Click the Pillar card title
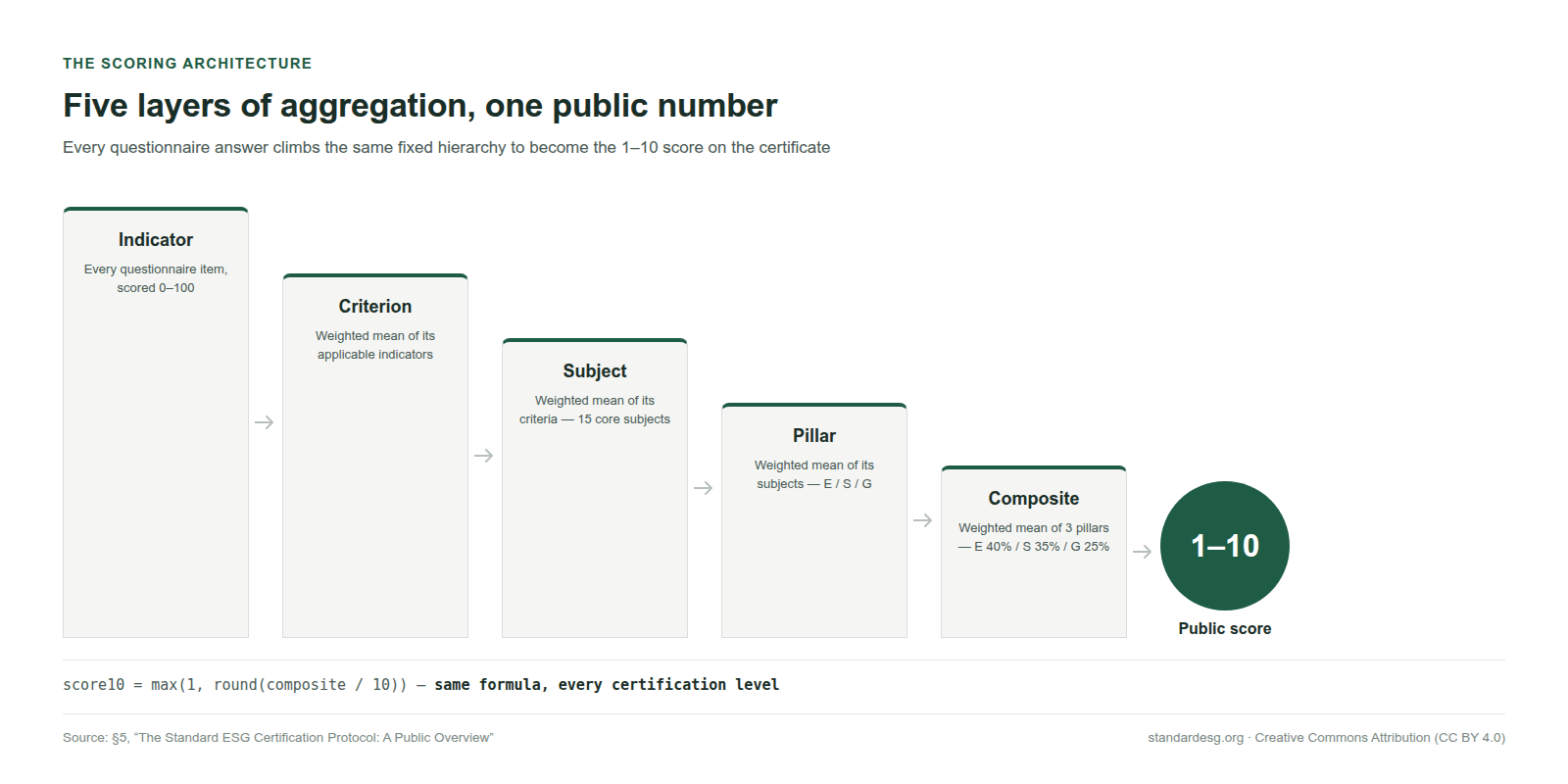This screenshot has width=1568, height=784. (x=814, y=436)
